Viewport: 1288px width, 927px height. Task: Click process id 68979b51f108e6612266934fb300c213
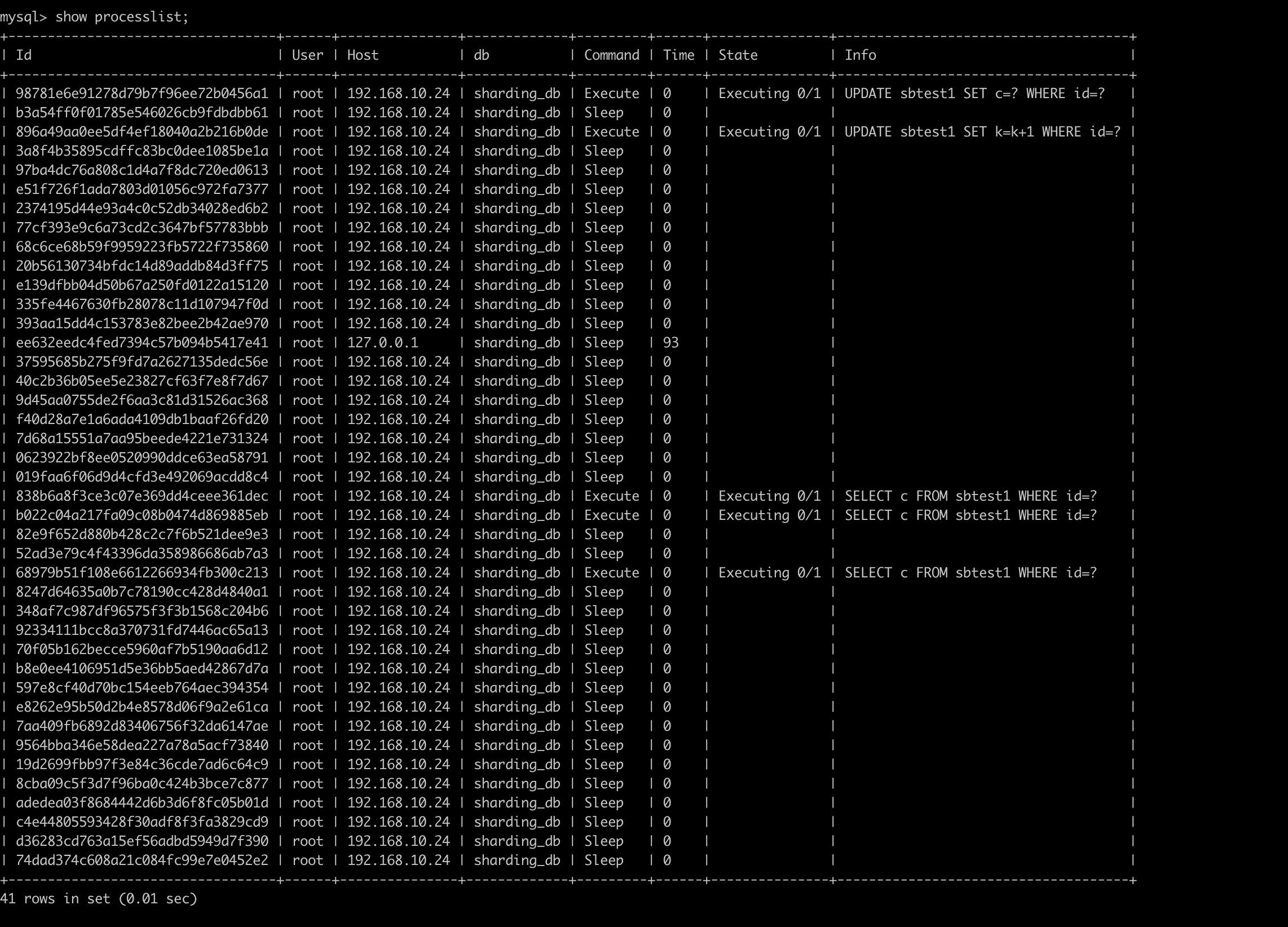click(x=142, y=573)
